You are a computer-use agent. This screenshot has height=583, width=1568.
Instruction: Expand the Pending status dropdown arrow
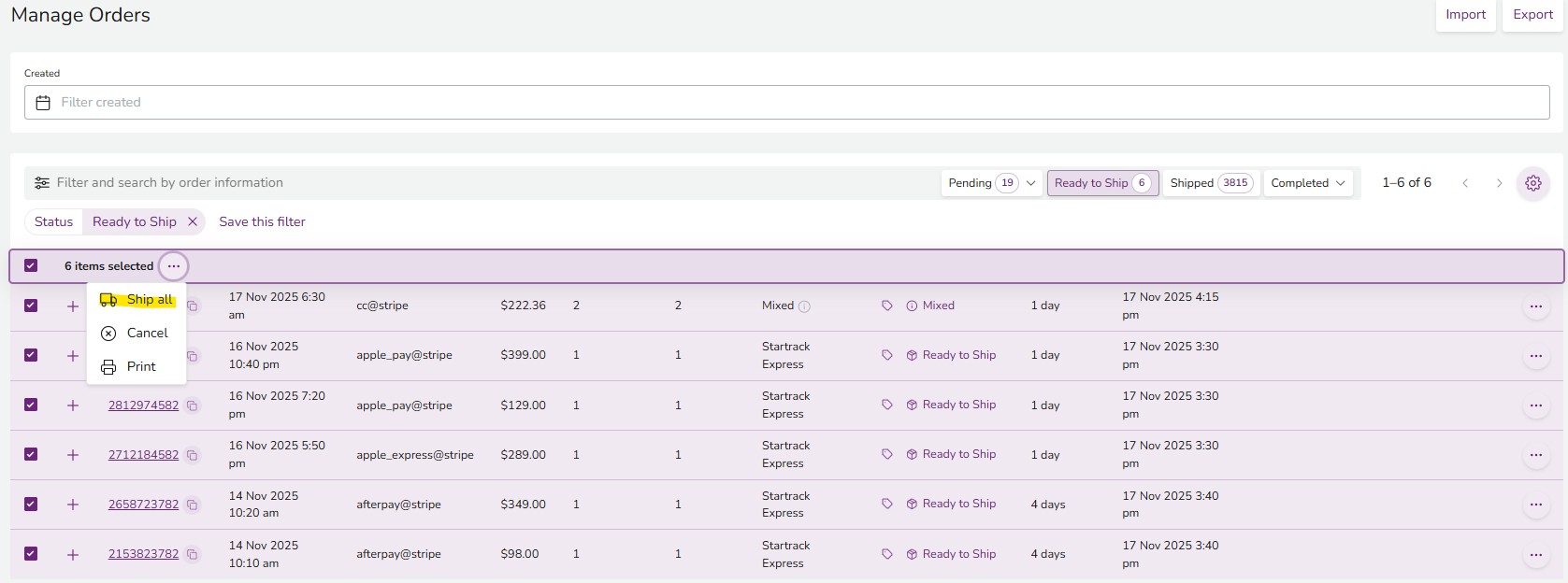tap(1030, 183)
